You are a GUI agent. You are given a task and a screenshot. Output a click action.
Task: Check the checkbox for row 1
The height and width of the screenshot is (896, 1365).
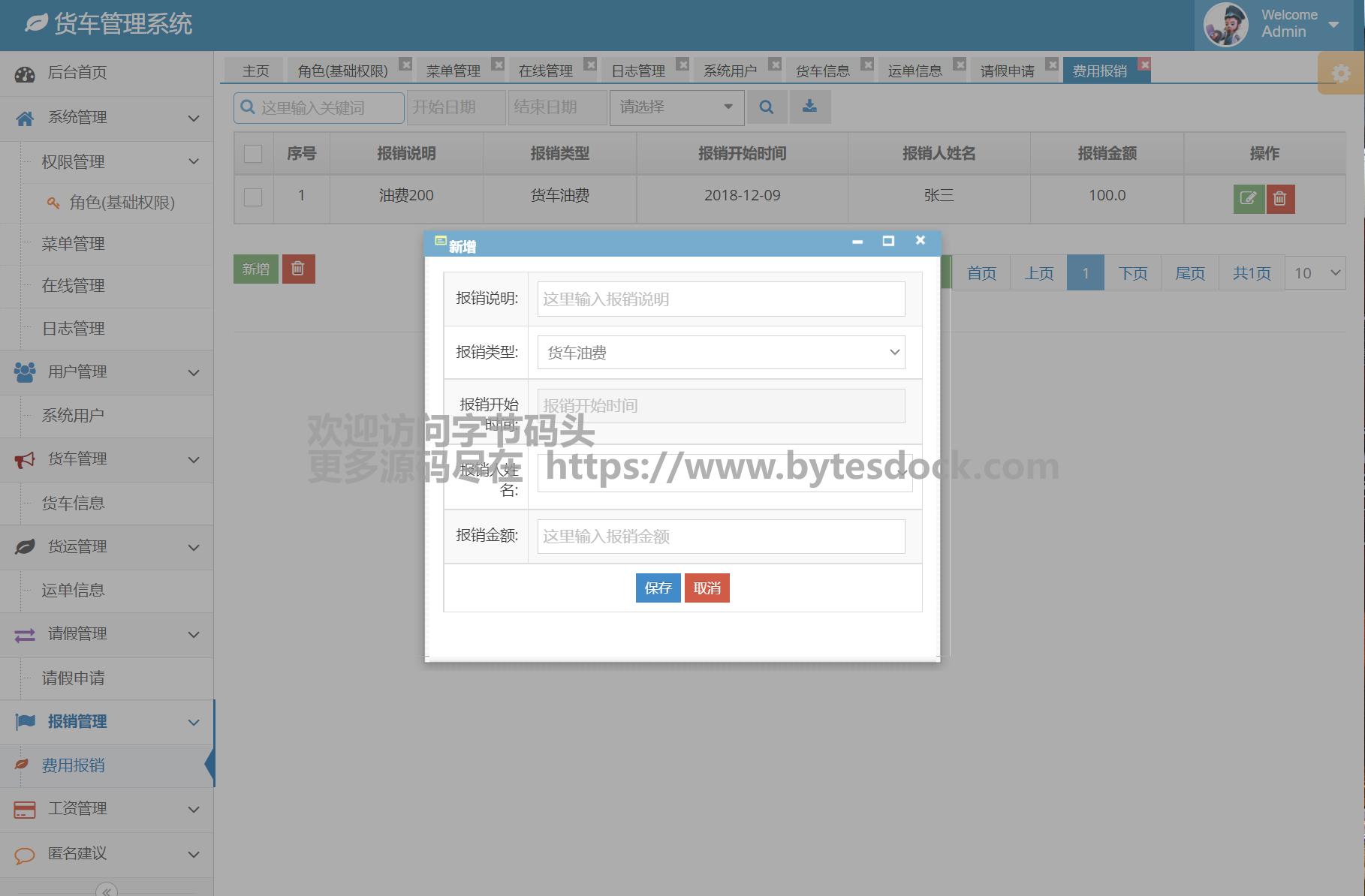coord(253,197)
